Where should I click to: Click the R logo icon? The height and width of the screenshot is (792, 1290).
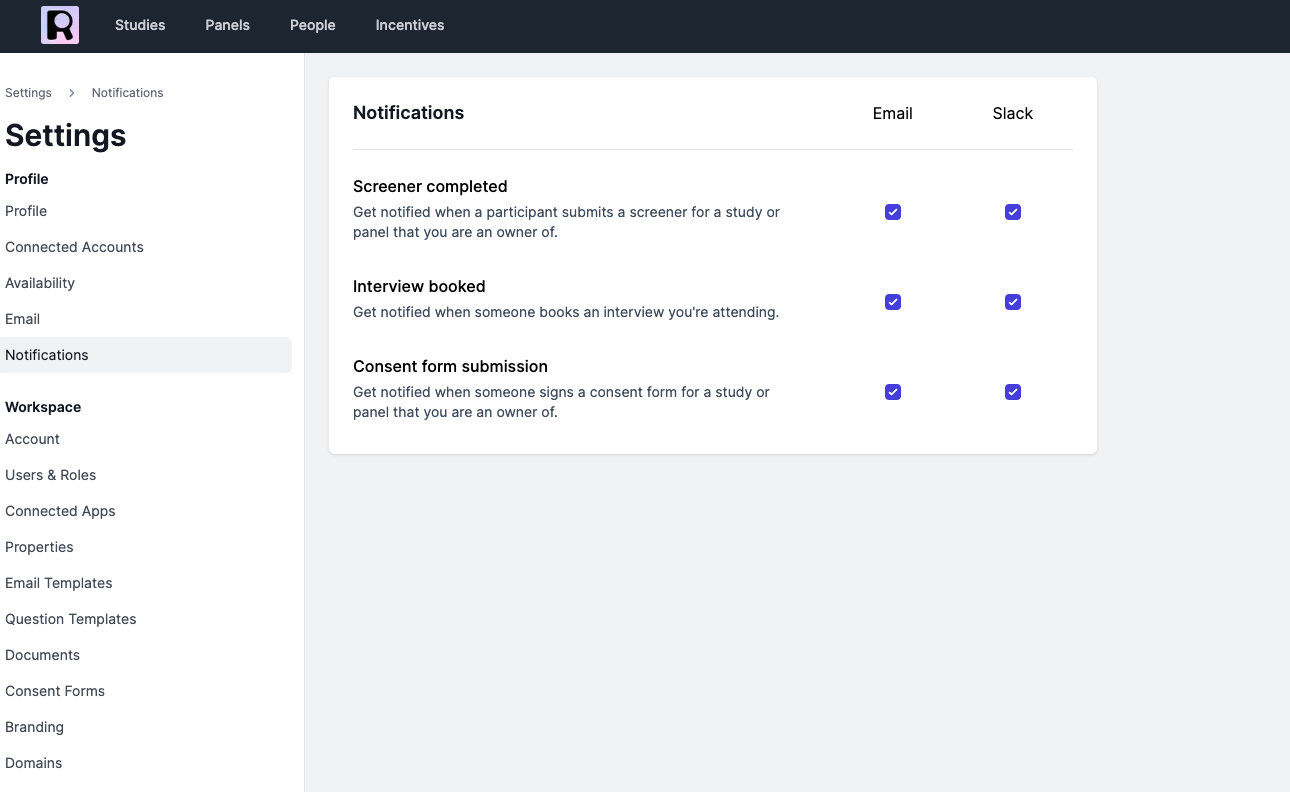pos(60,25)
